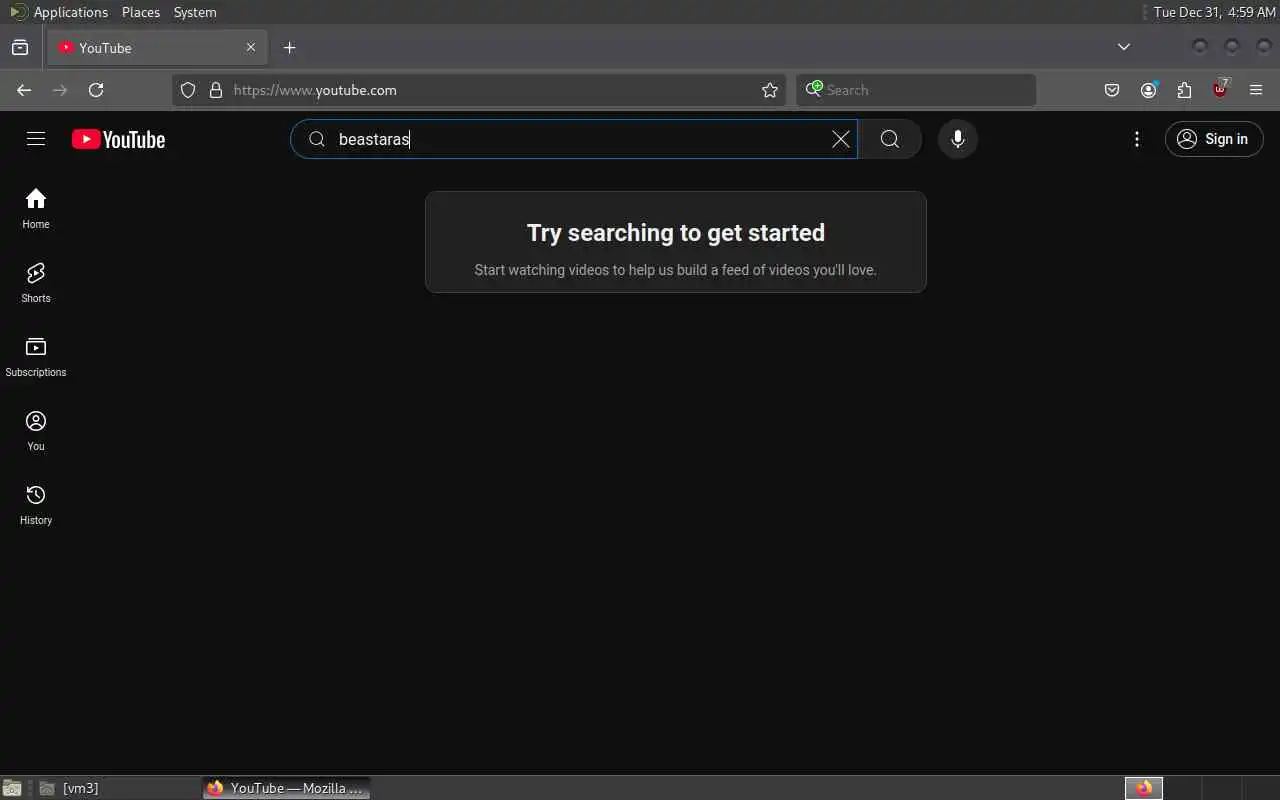Reload the page
The image size is (1280, 800).
click(x=96, y=90)
